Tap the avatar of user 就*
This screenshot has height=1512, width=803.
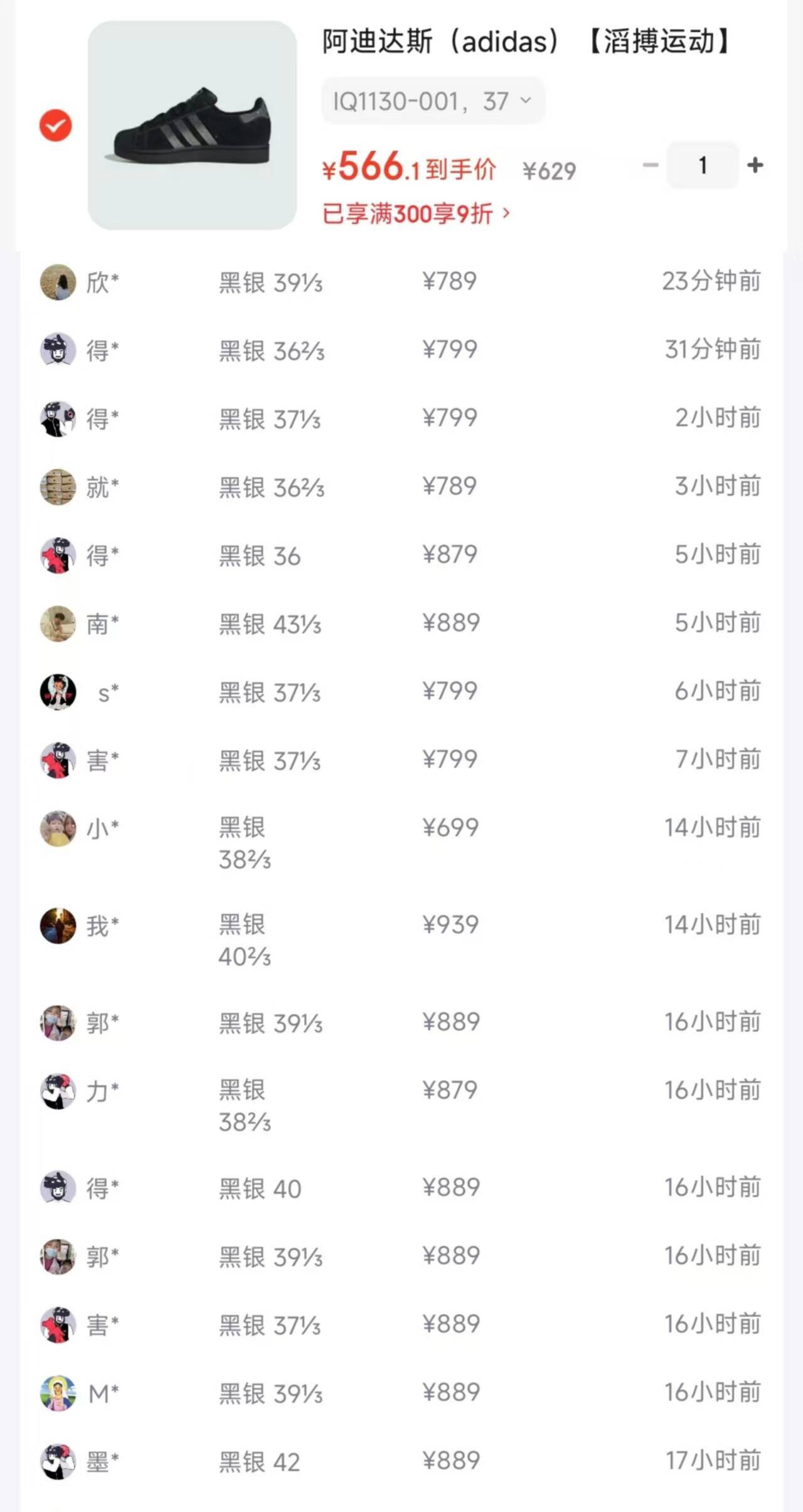pos(58,487)
